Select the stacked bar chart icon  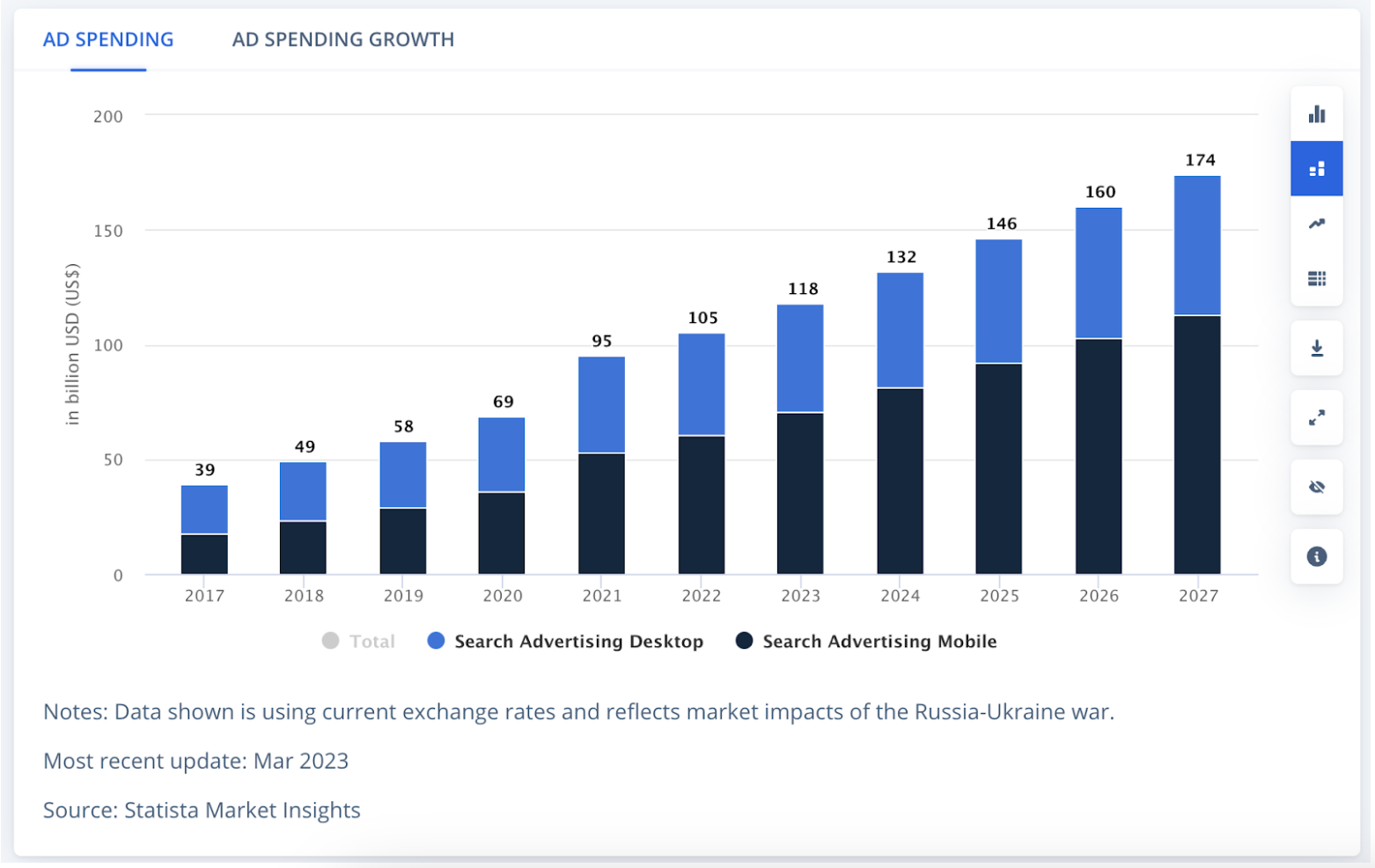pyautogui.click(x=1316, y=167)
